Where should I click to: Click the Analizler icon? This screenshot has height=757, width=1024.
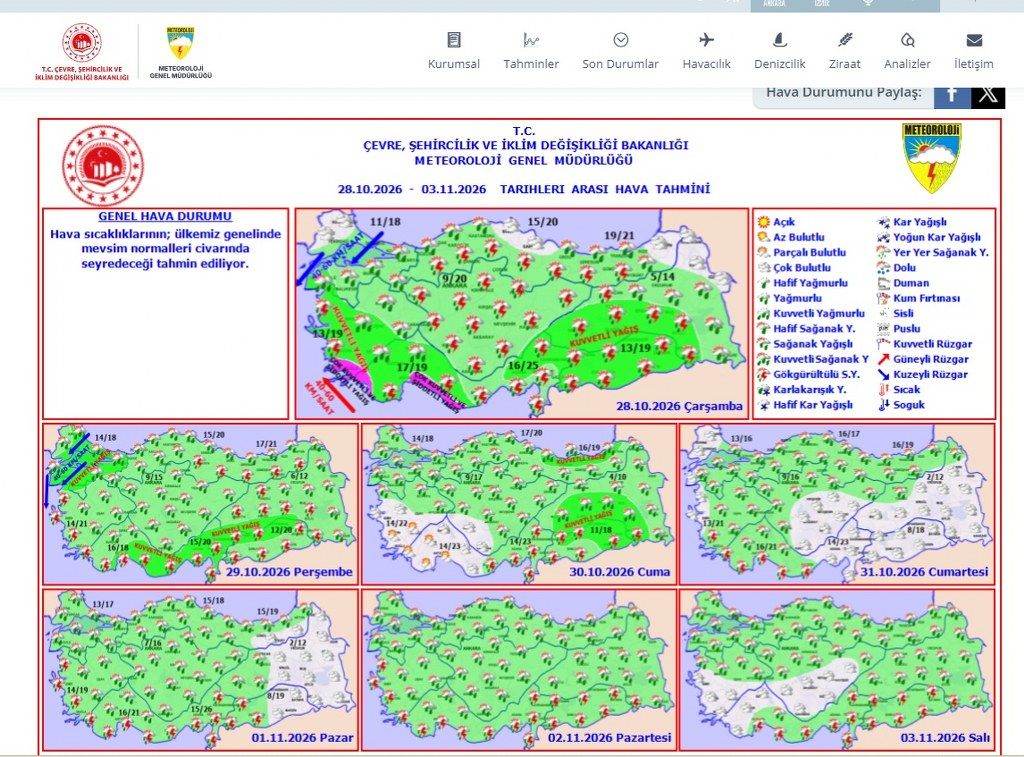907,40
